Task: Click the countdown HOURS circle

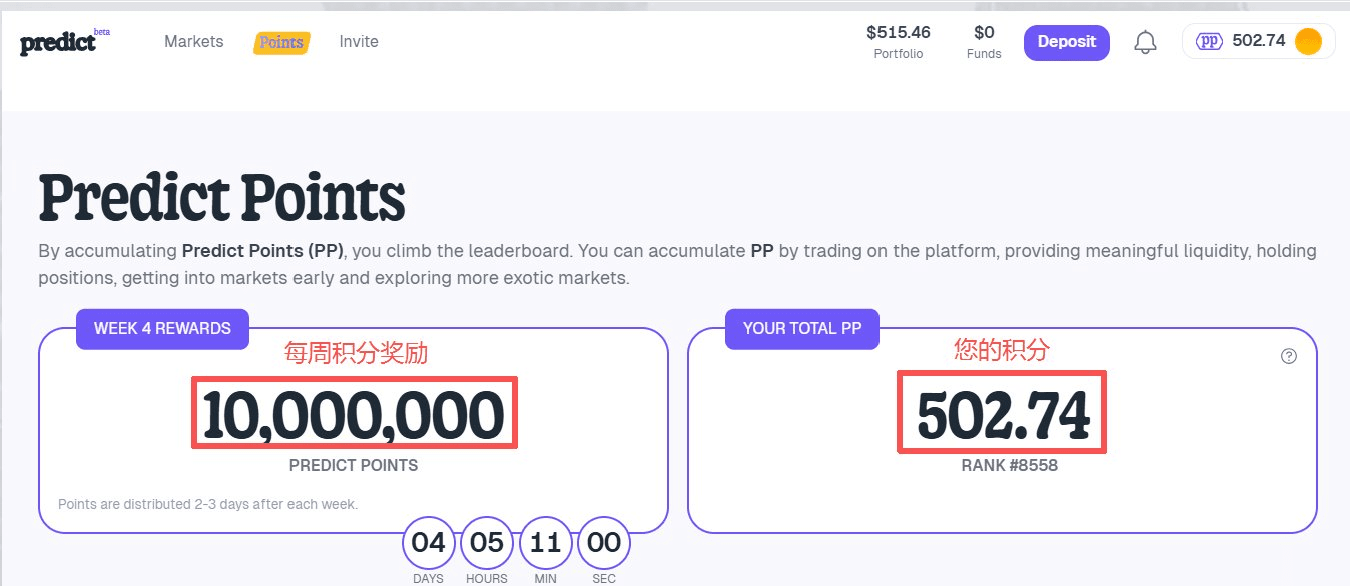Action: point(486,543)
